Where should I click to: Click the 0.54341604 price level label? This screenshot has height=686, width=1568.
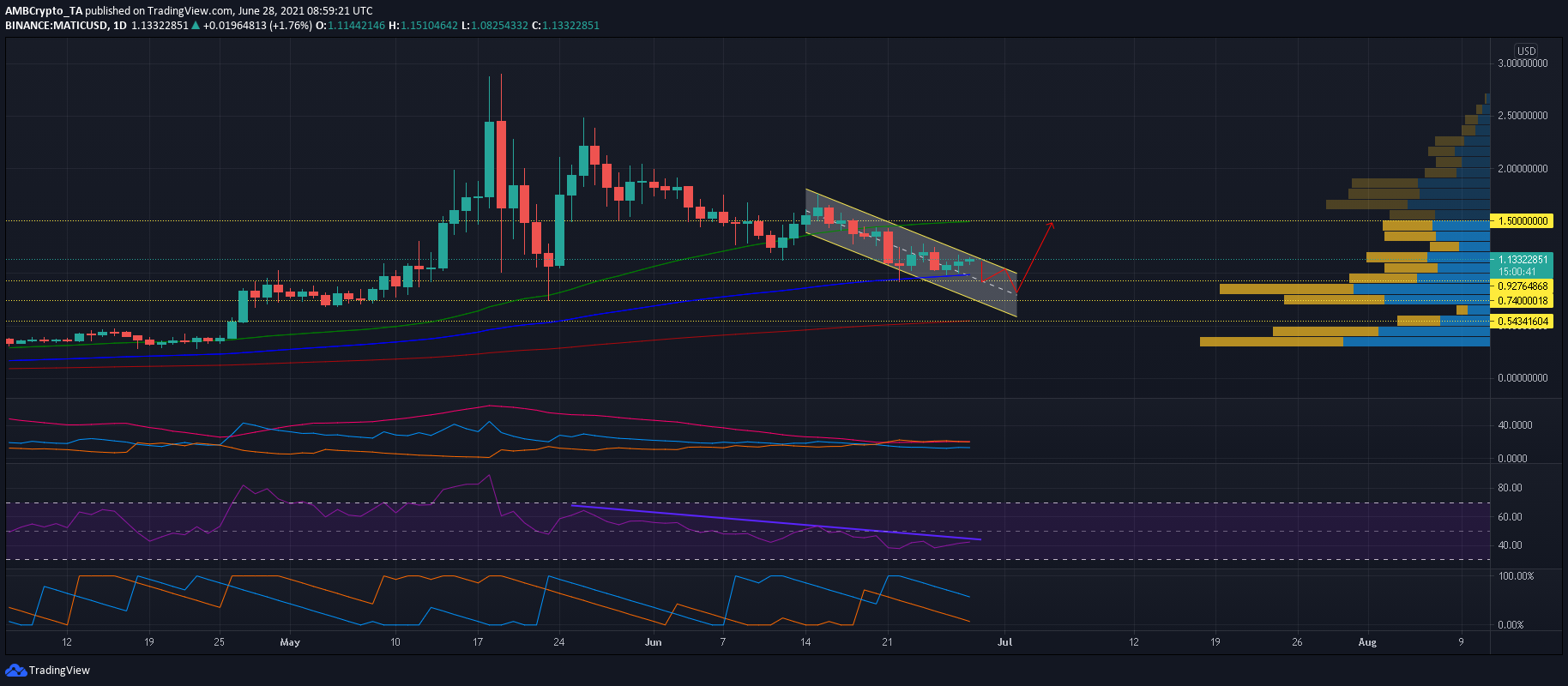pos(1523,322)
